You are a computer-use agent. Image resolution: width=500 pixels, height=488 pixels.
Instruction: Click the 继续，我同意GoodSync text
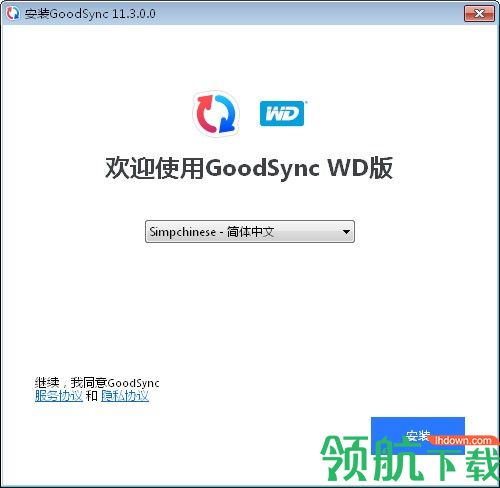(97, 383)
